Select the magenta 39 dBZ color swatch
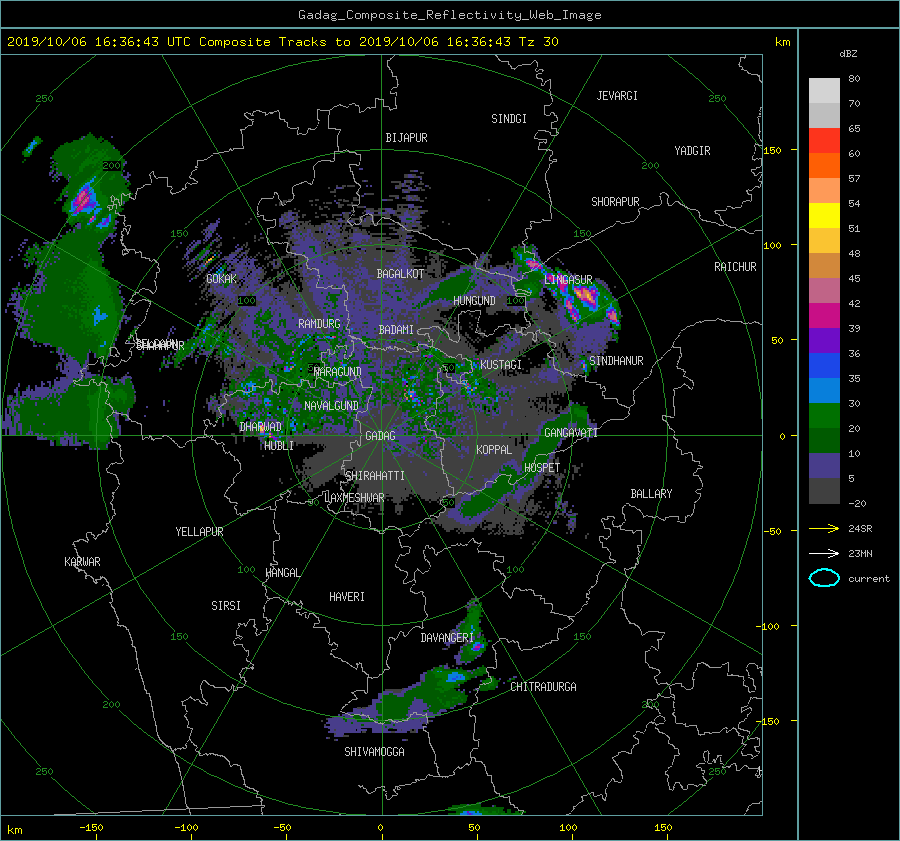 (824, 316)
